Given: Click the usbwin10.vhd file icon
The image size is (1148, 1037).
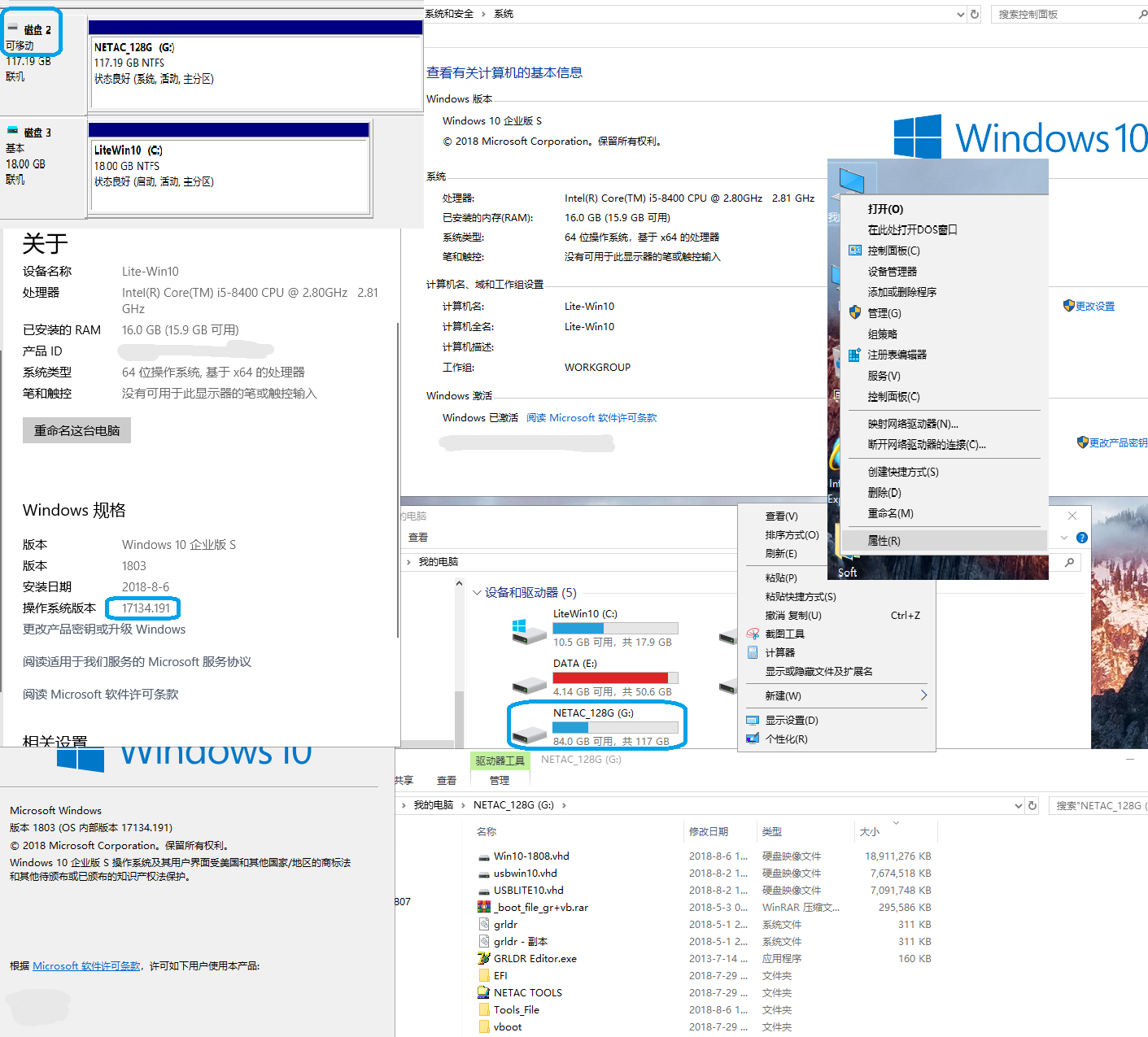Looking at the screenshot, I should click(484, 874).
